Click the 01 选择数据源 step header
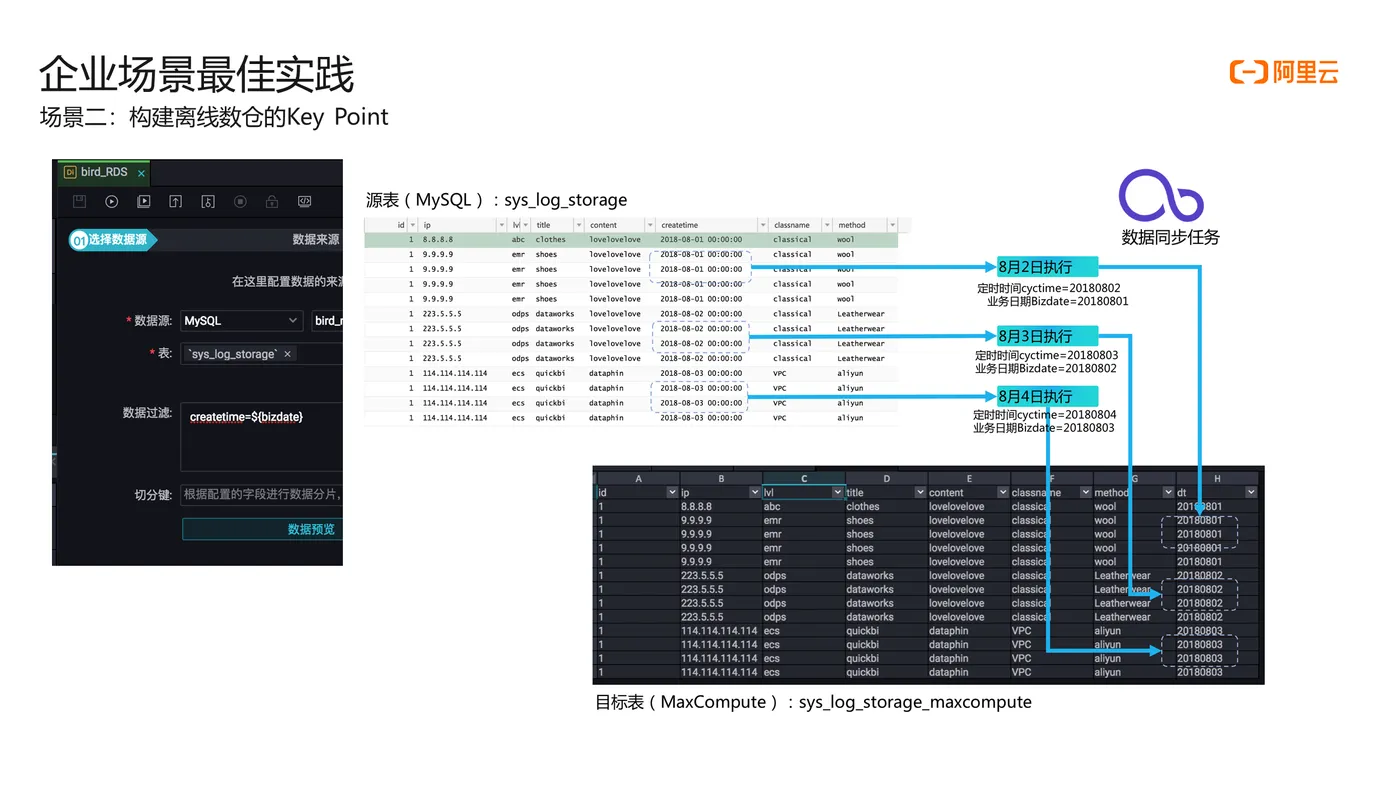This screenshot has width=1400, height=788. click(112, 240)
